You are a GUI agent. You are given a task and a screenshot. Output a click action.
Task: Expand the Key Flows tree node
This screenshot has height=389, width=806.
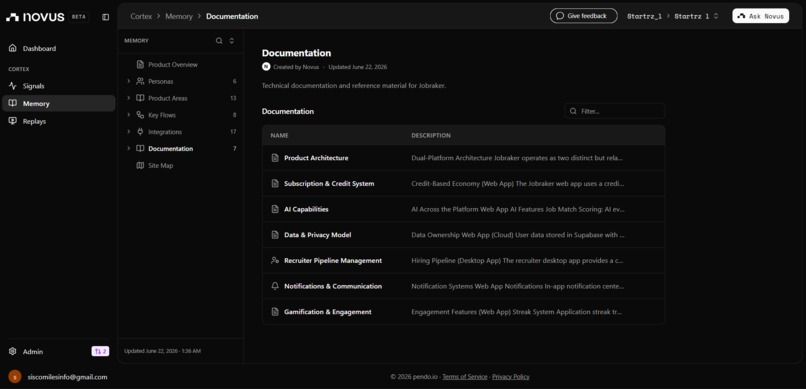click(129, 115)
